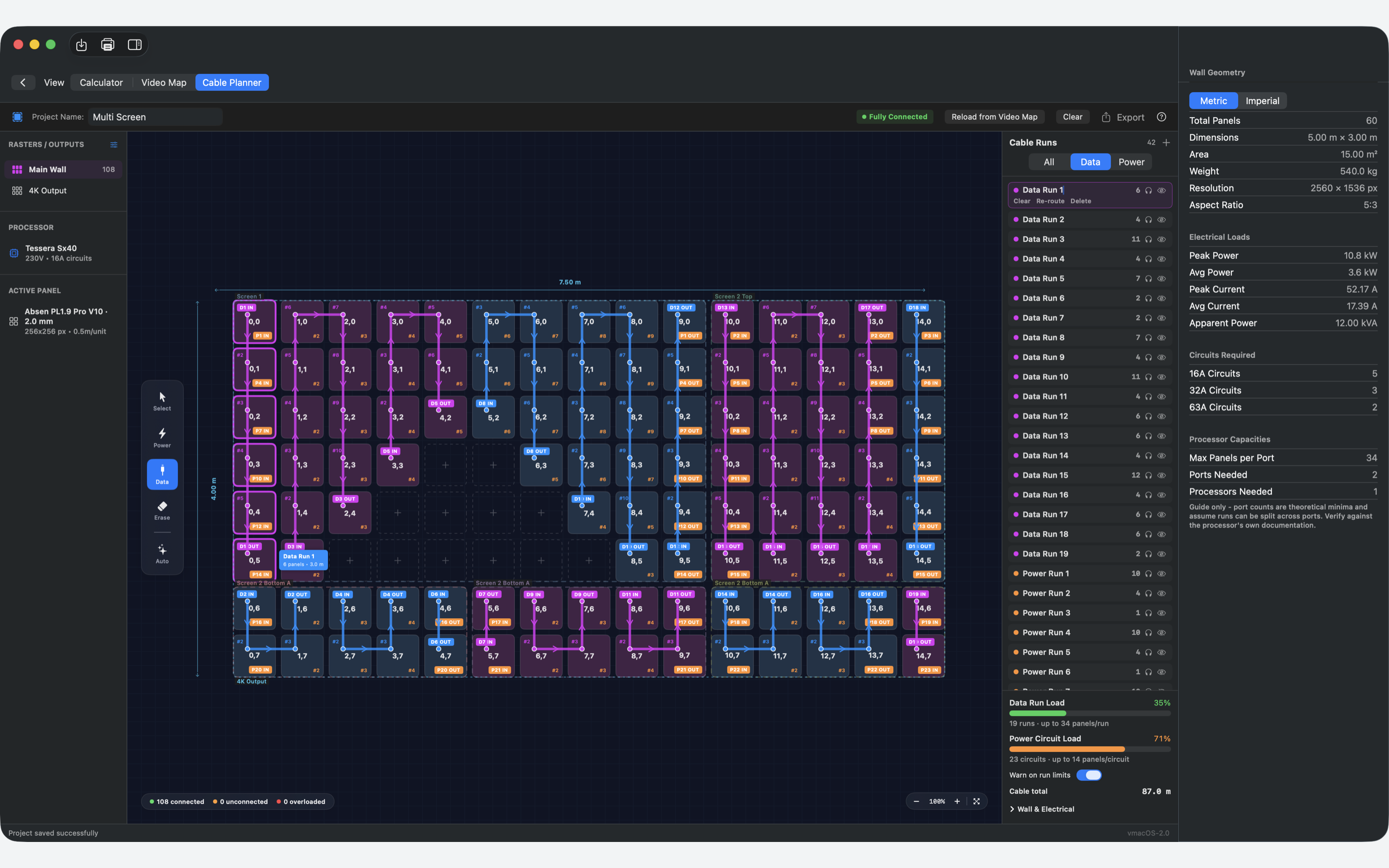Select Metric units

tap(1213, 101)
